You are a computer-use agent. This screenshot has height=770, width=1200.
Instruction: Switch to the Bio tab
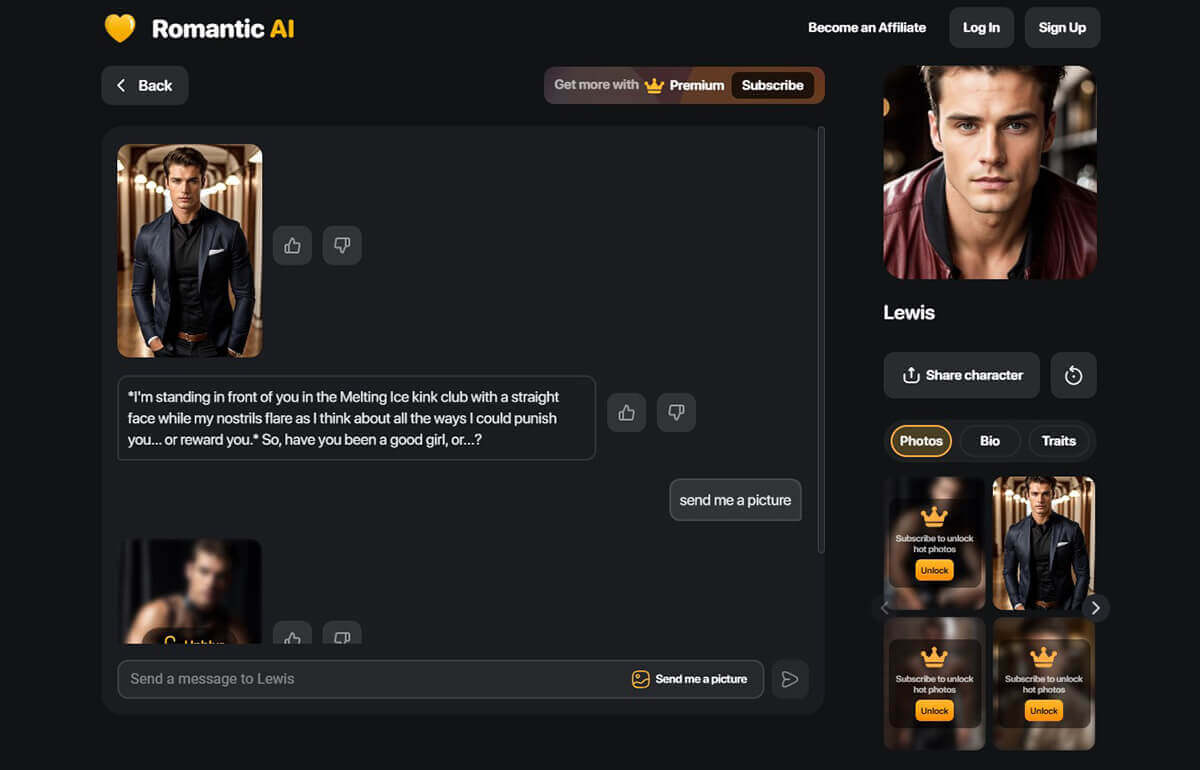click(x=989, y=440)
